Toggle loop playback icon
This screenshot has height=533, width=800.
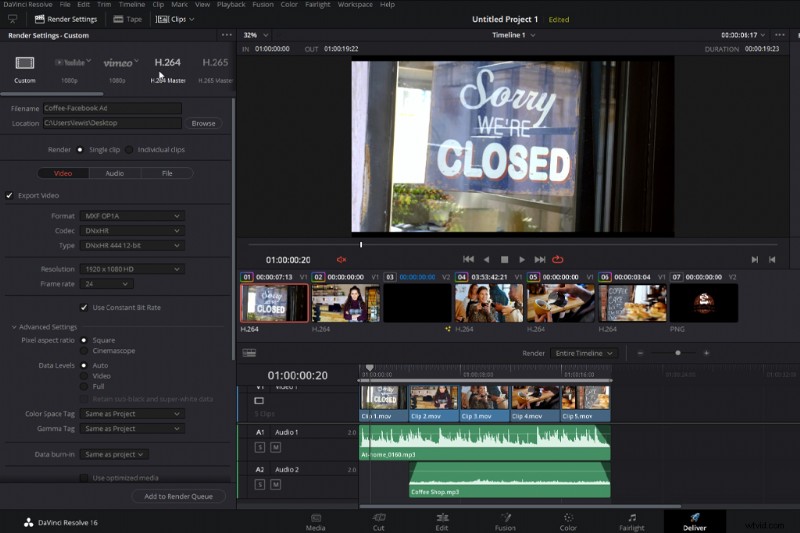(x=558, y=260)
